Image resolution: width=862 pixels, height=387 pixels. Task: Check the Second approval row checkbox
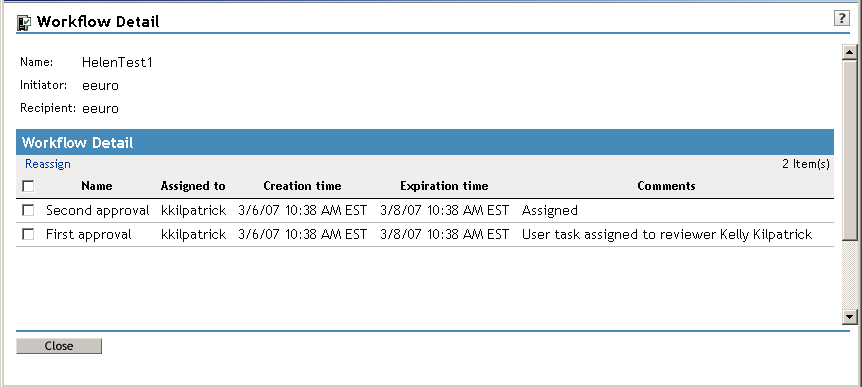click(x=28, y=210)
